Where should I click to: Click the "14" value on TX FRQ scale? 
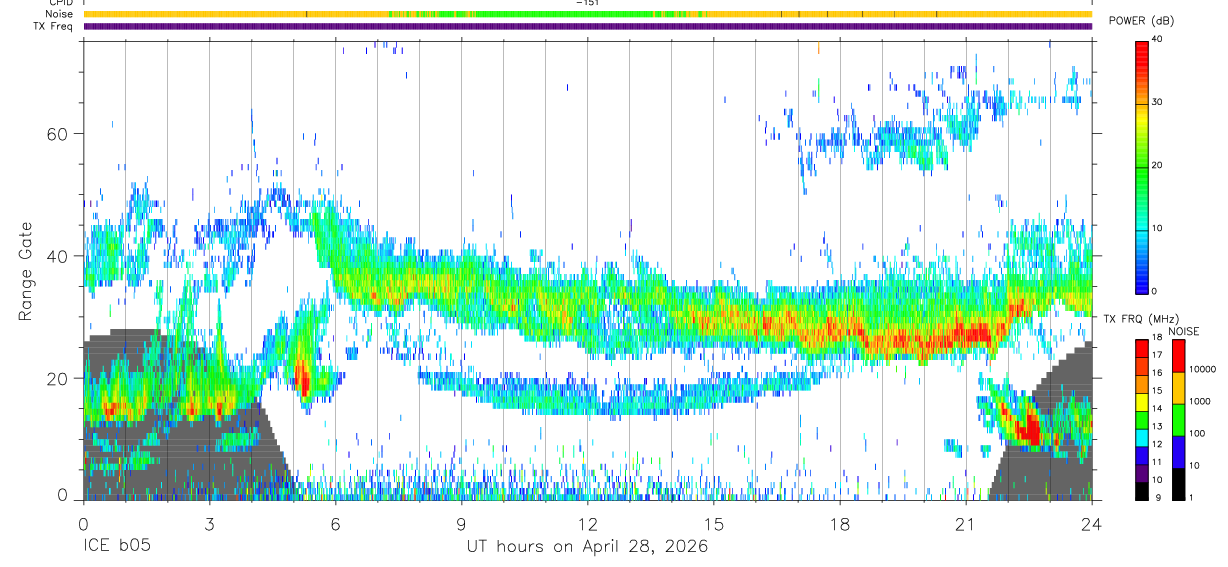(1158, 409)
